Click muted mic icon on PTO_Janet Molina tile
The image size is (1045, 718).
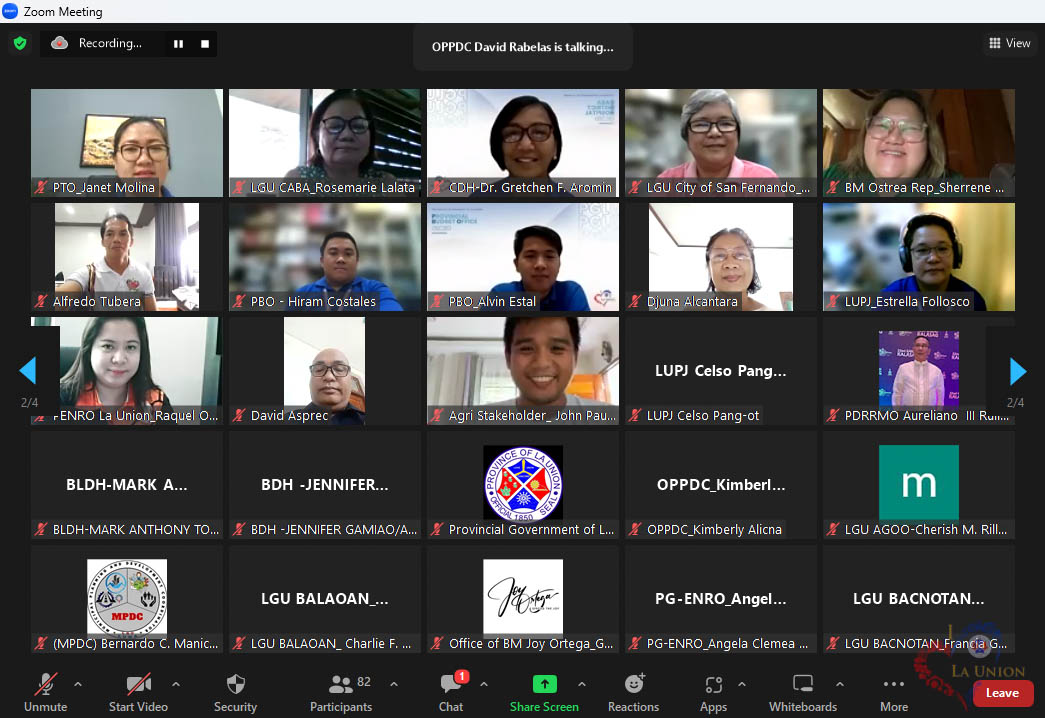click(x=41, y=187)
